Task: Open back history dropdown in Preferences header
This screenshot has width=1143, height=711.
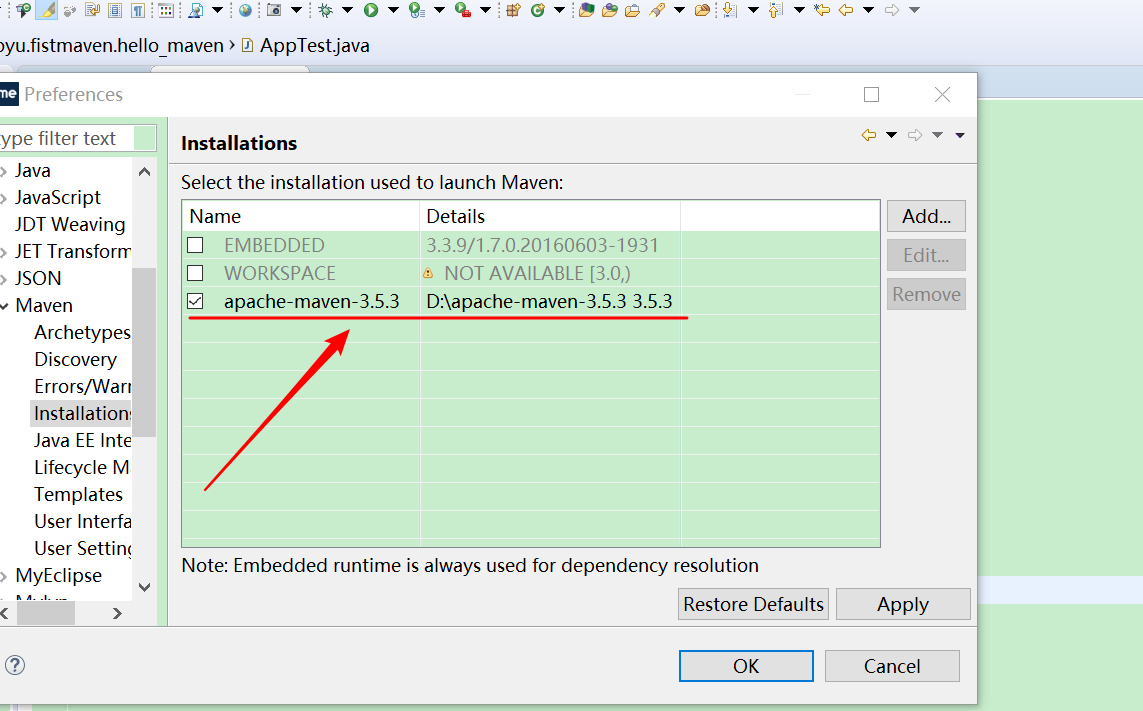Action: [891, 135]
